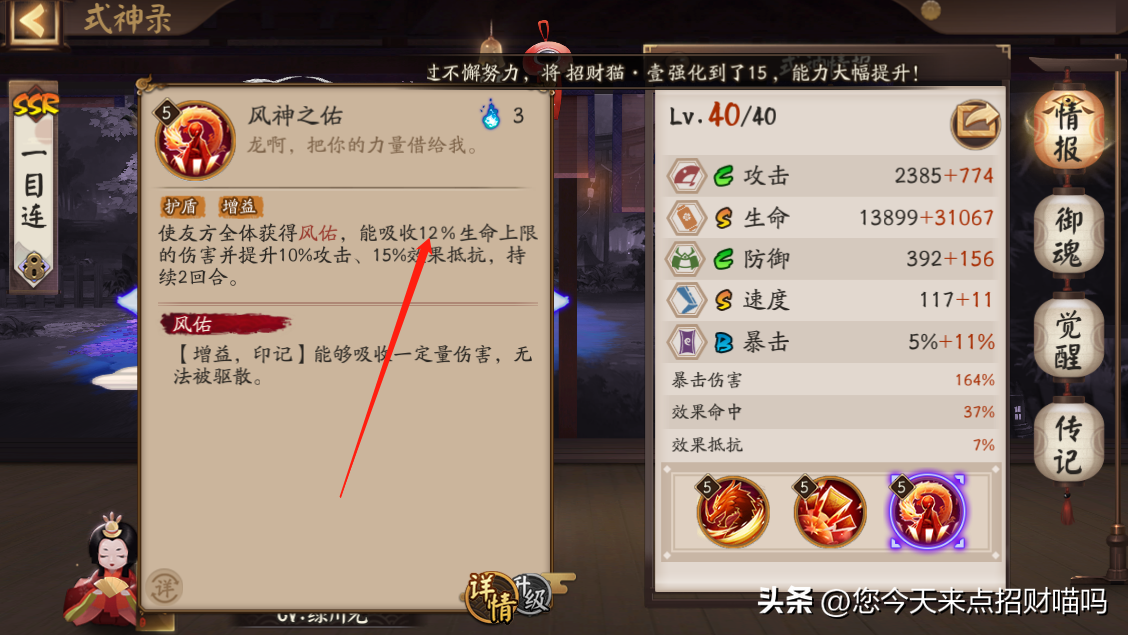The width and height of the screenshot is (1128, 635).
Task: Select the highlighted third skill icon
Action: click(927, 511)
